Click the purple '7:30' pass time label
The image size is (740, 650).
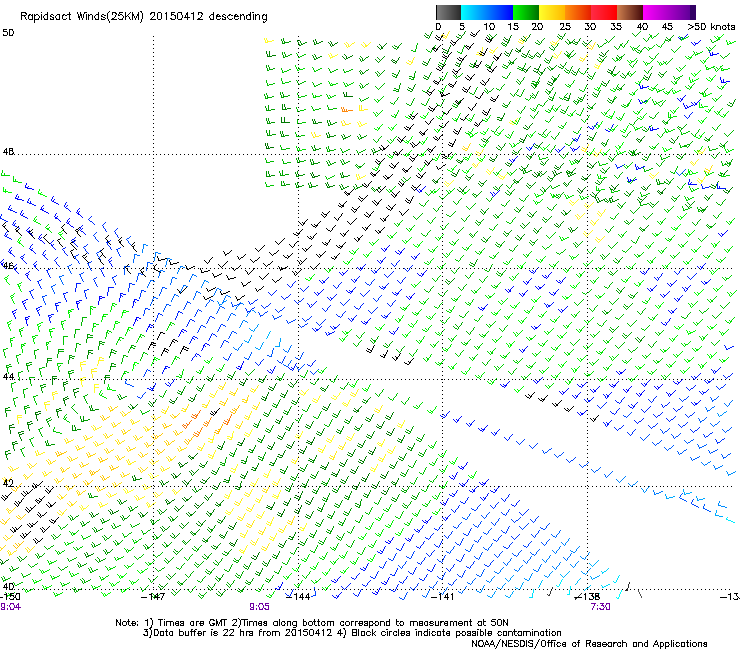(x=600, y=607)
